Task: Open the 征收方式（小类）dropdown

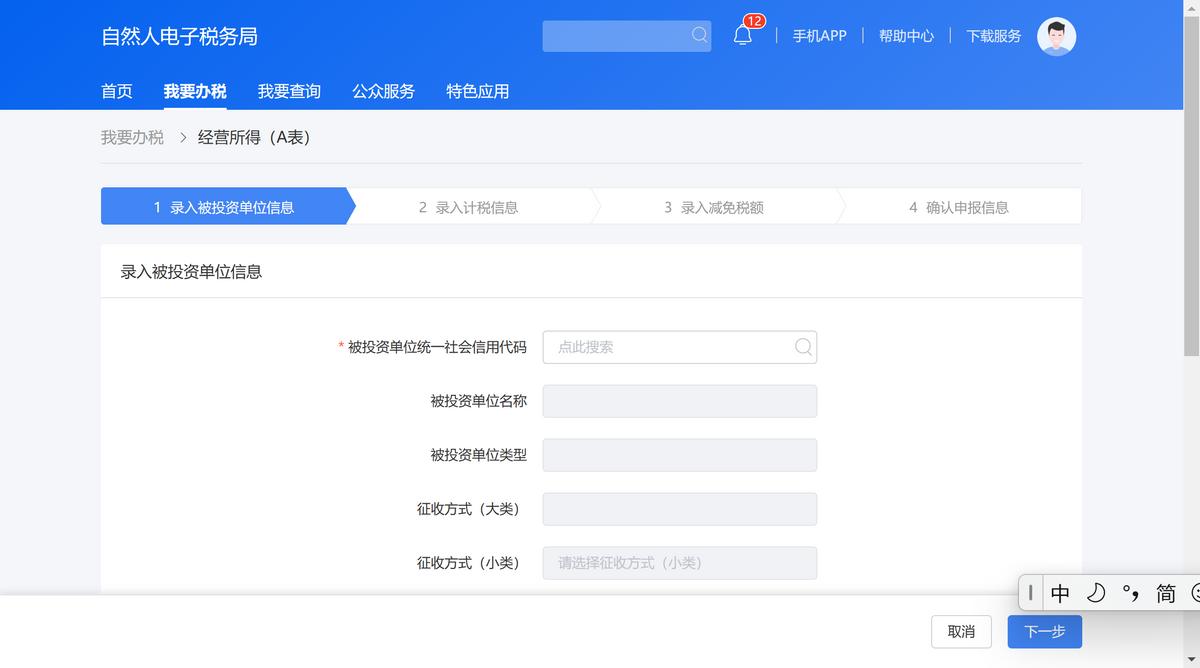Action: point(679,563)
